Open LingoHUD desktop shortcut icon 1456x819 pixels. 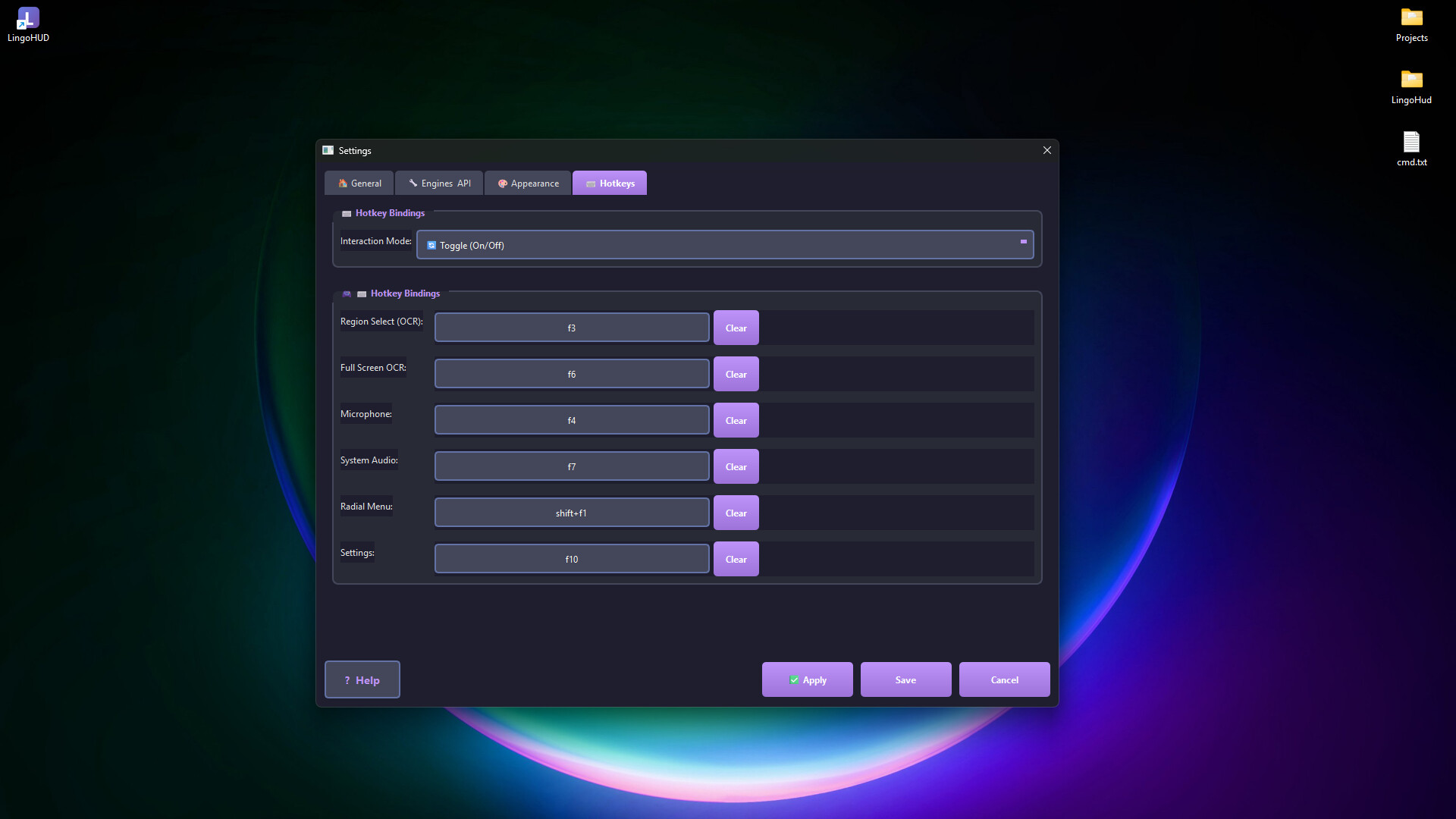pos(28,18)
